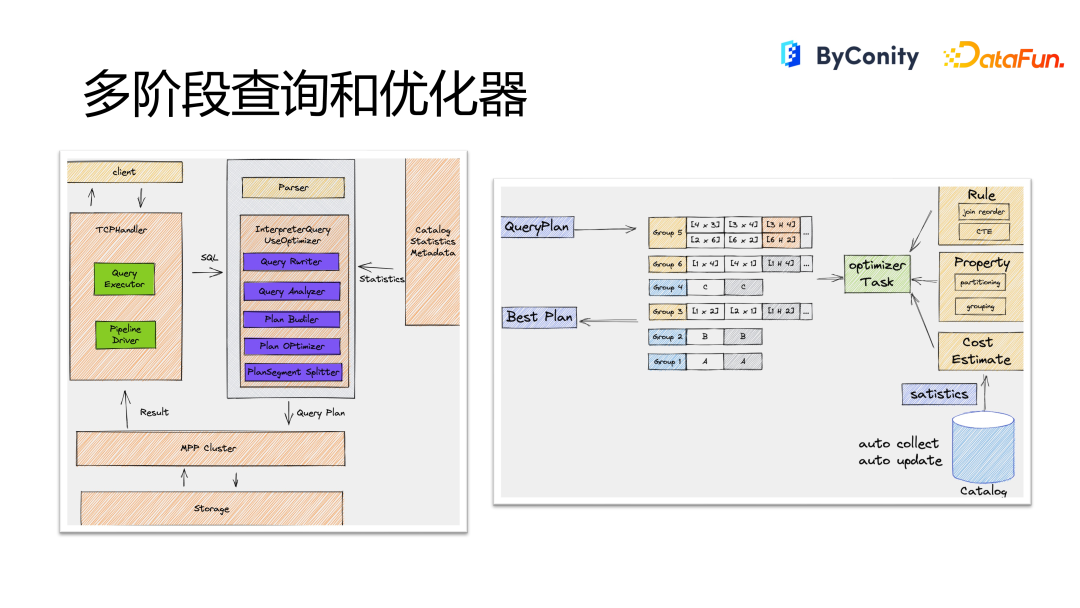Click the [1 x 4] cell in Group 6

click(705, 264)
